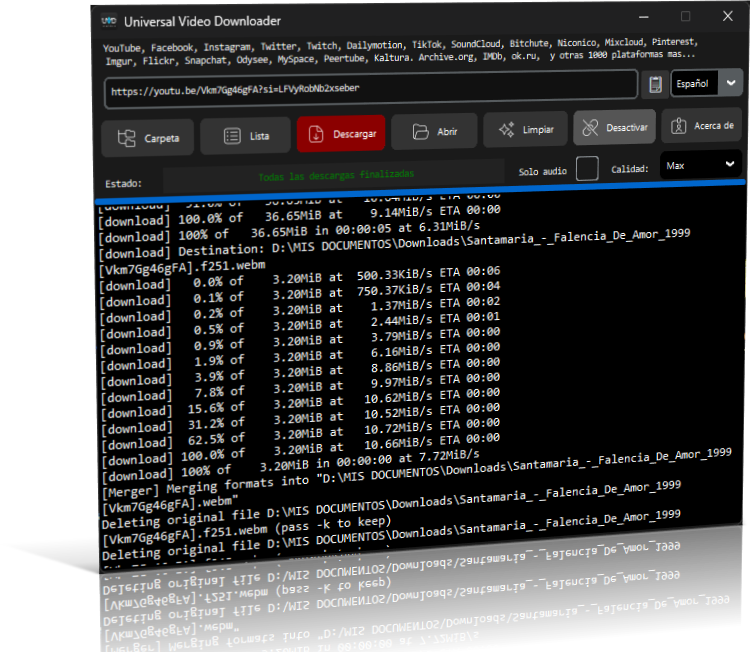This screenshot has height=652, width=750.
Task: Click the 'Solo audio' label
Action: (542, 171)
